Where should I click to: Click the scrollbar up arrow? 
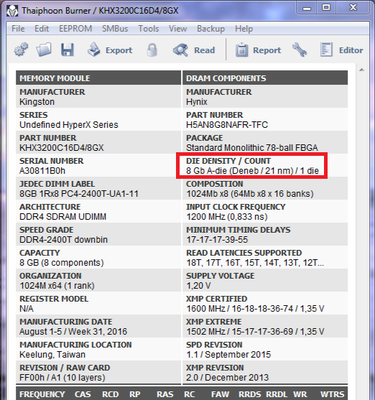(362, 70)
